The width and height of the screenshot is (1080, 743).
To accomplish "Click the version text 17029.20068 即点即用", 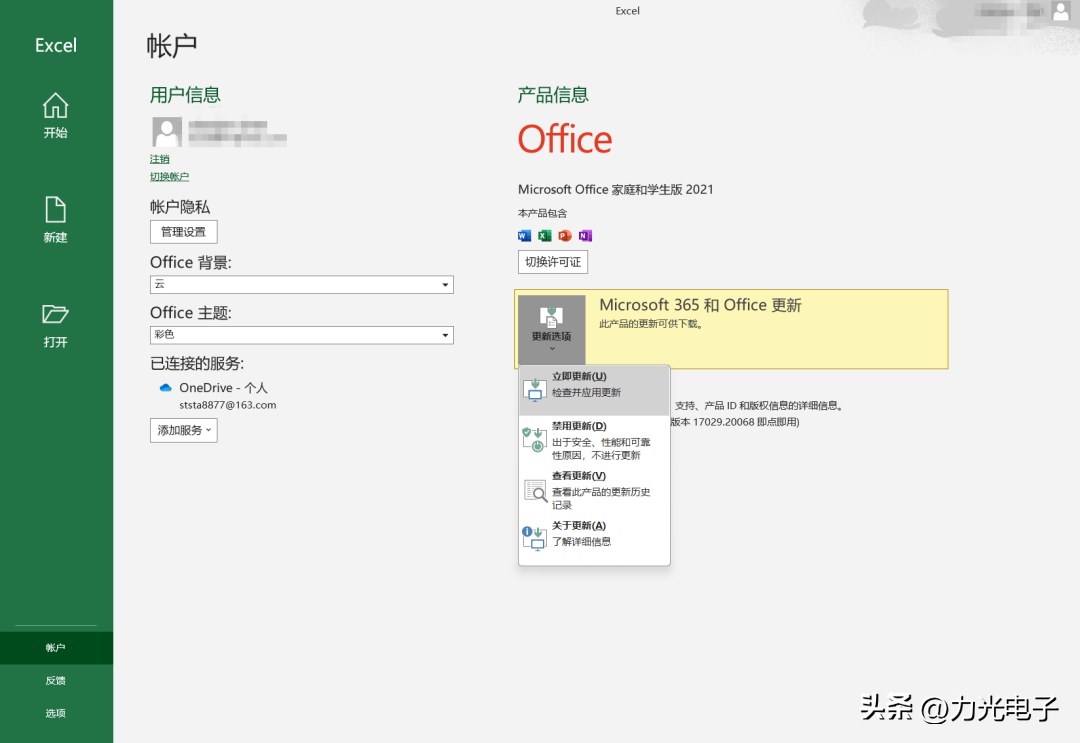I will 735,422.
